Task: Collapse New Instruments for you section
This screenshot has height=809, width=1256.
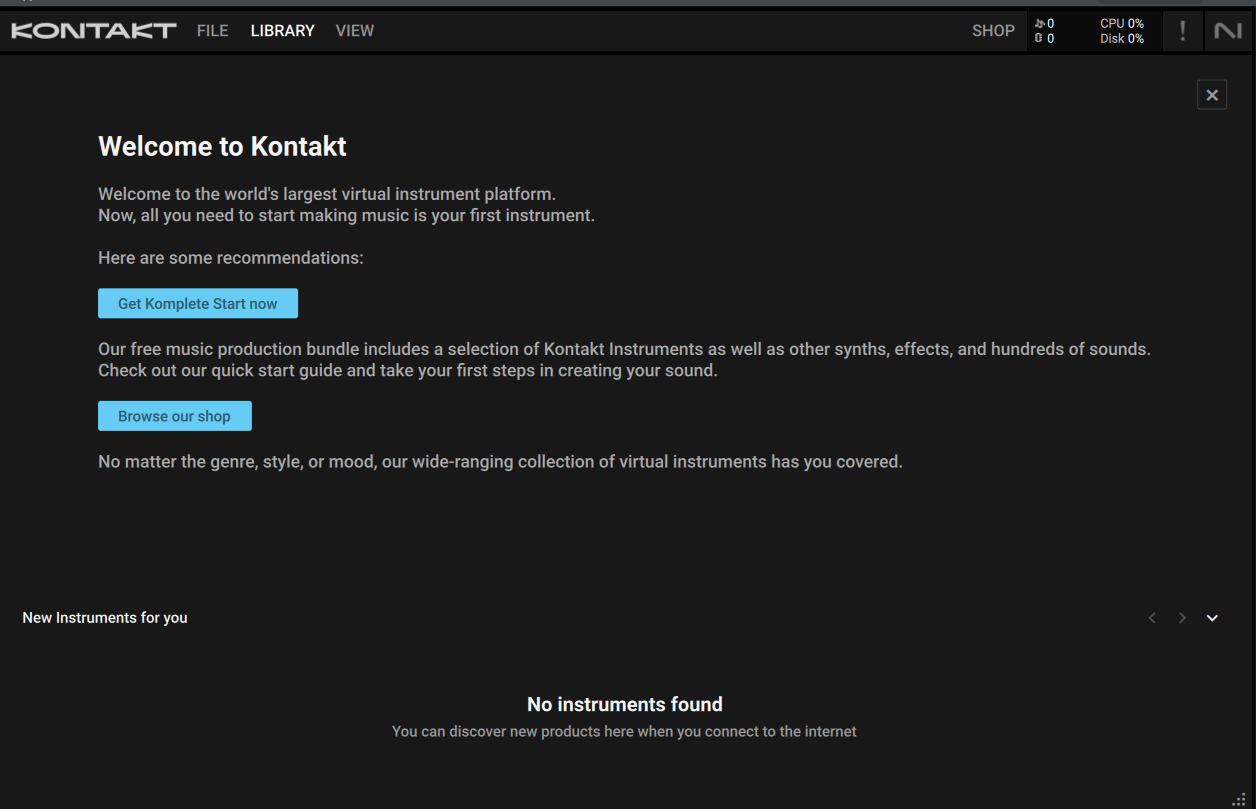Action: 1212,618
